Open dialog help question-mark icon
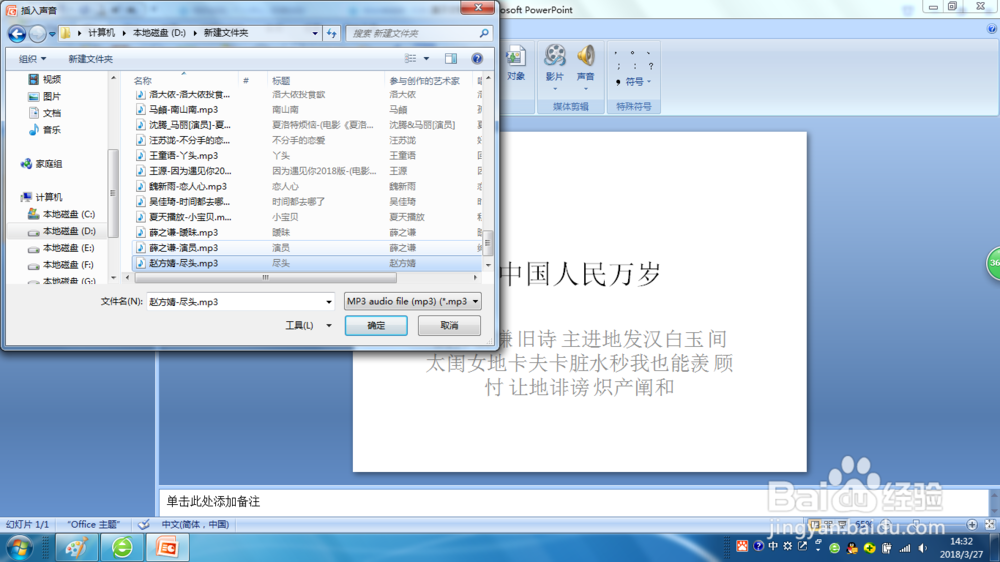This screenshot has width=1000, height=562. (477, 59)
